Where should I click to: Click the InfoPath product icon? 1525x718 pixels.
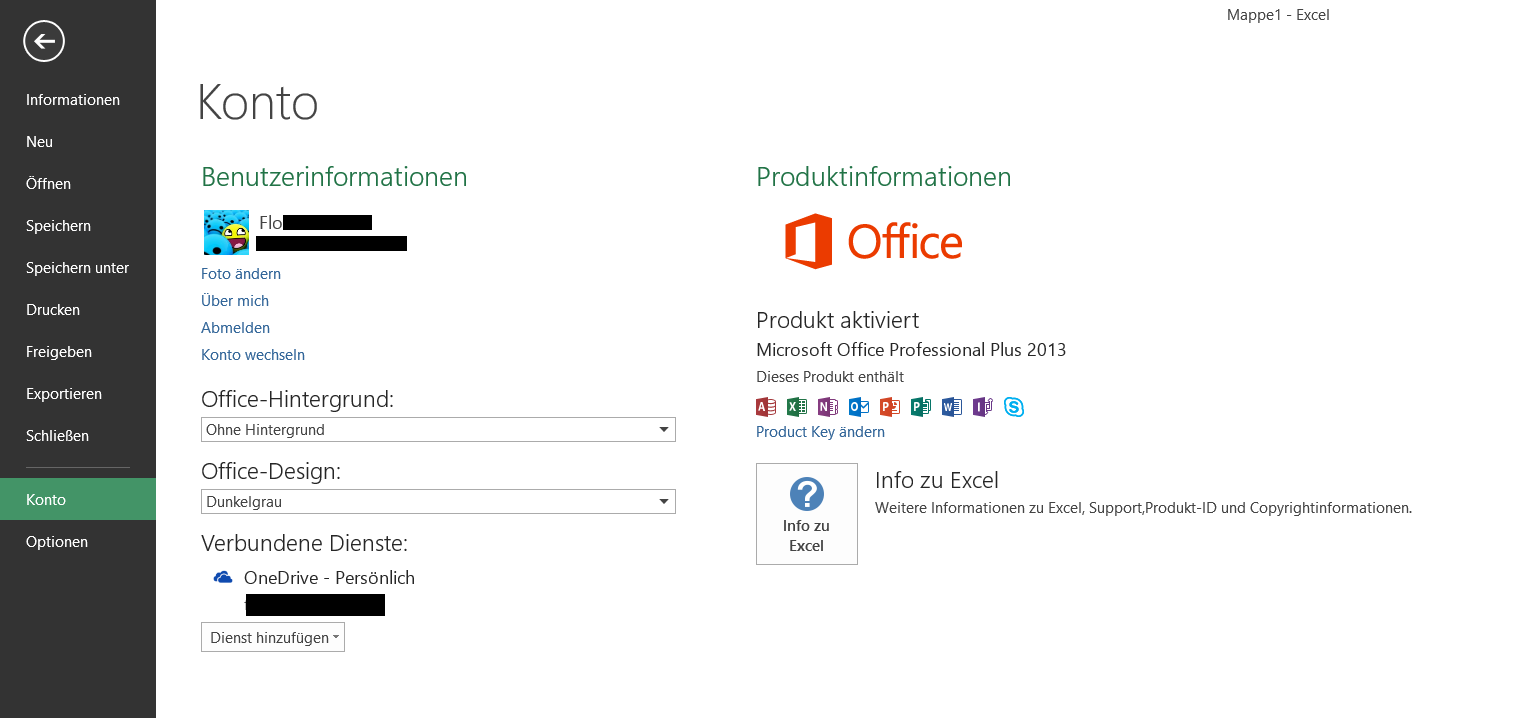coord(983,407)
